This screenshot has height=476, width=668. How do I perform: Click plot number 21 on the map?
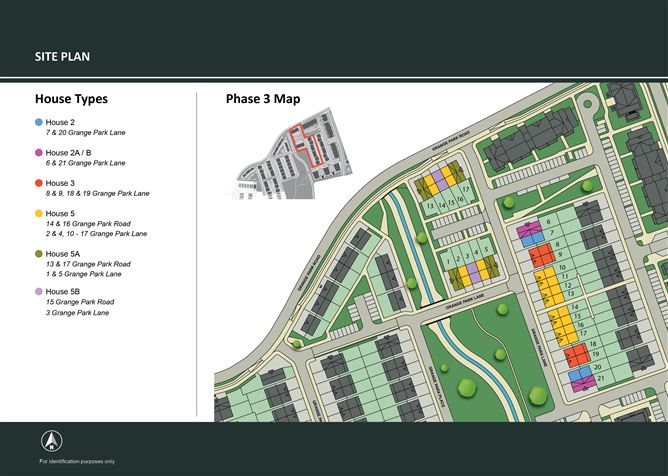click(600, 378)
